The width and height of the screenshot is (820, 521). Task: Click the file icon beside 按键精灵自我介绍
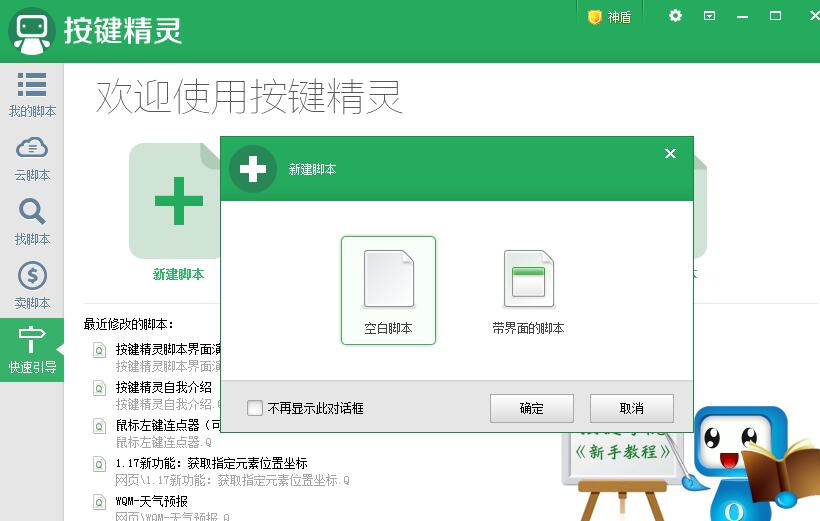coord(99,388)
